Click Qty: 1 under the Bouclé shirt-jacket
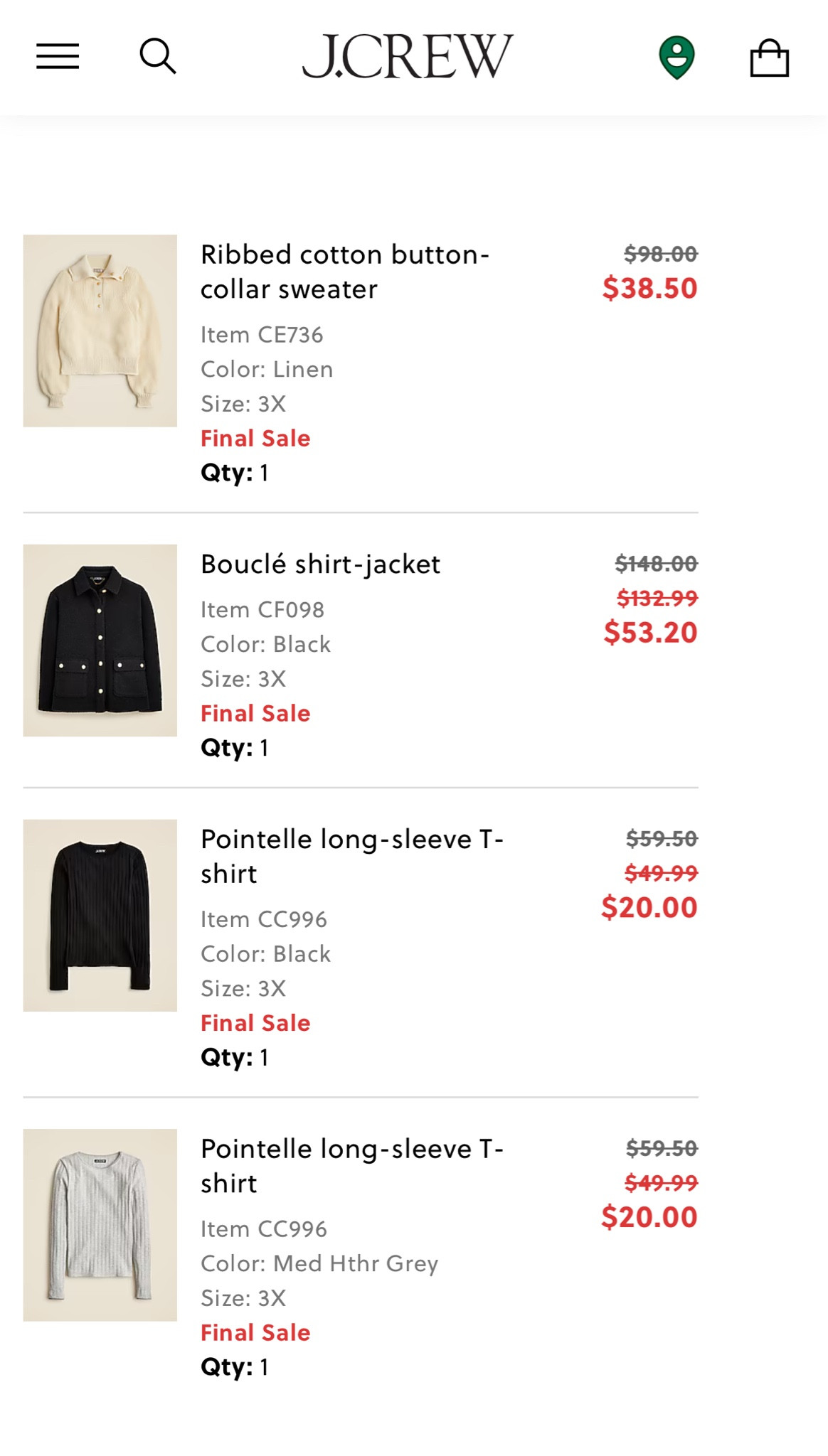828x1456 pixels. [235, 748]
